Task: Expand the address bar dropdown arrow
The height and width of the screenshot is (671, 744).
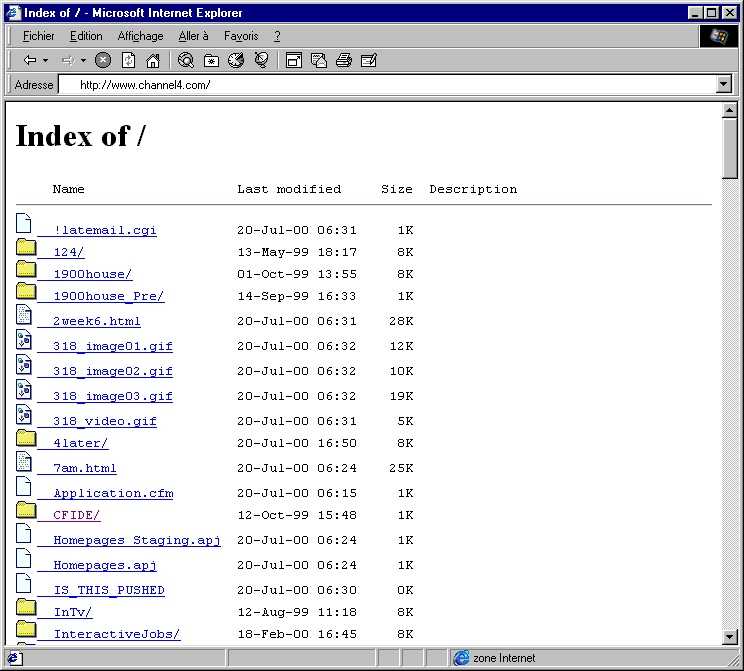Action: pyautogui.click(x=723, y=85)
